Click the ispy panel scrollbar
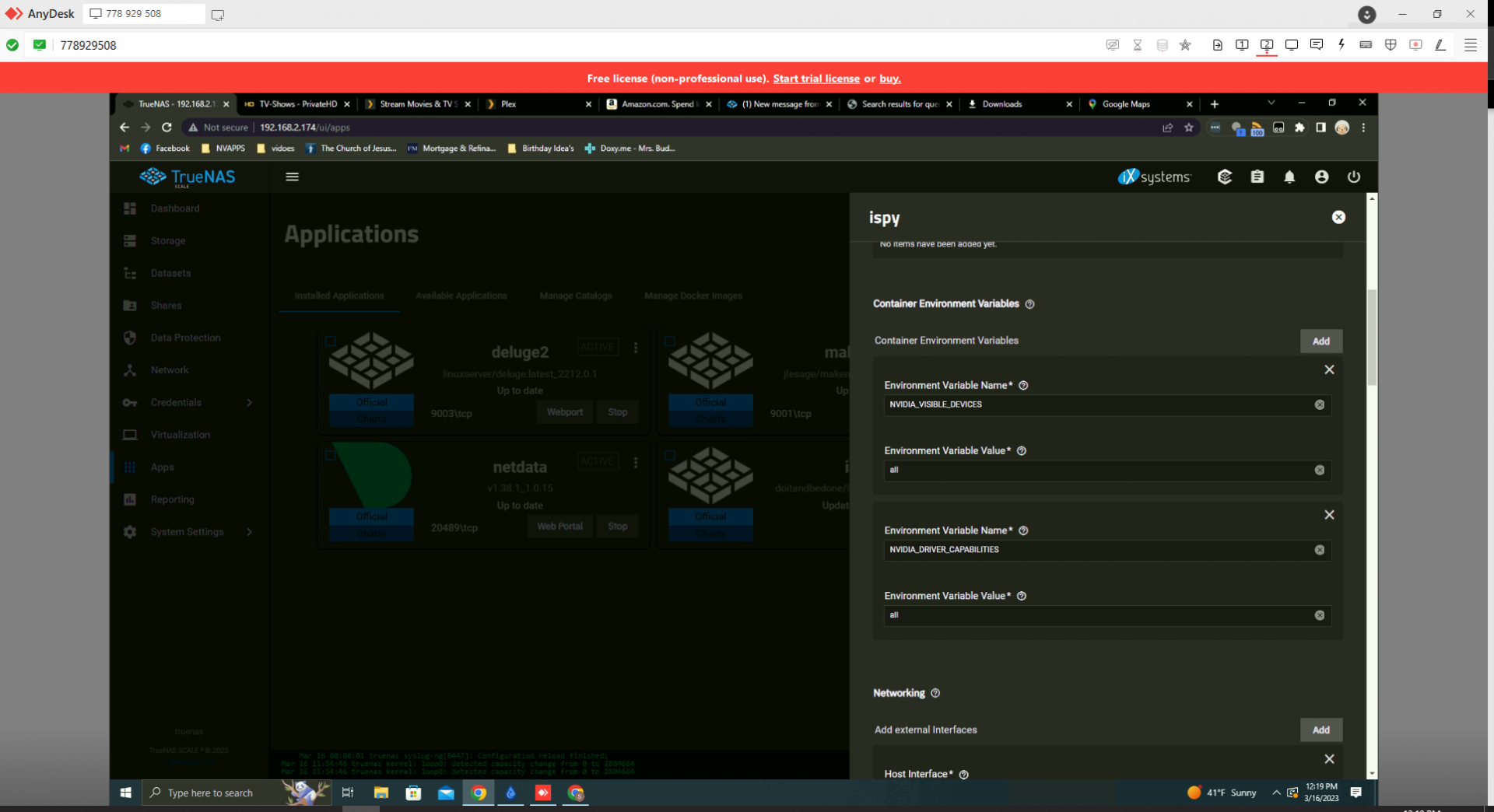This screenshot has width=1494, height=812. tap(1372, 338)
